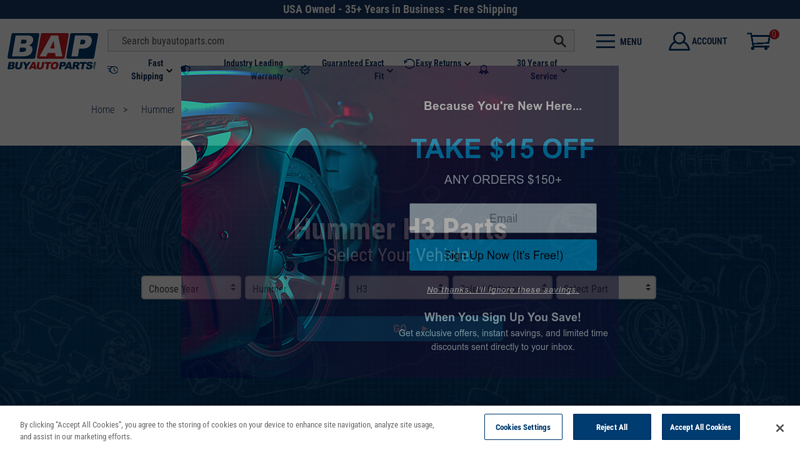Expand 30 Years of Service menu
Screen dimensions: 800x450
[564, 70]
